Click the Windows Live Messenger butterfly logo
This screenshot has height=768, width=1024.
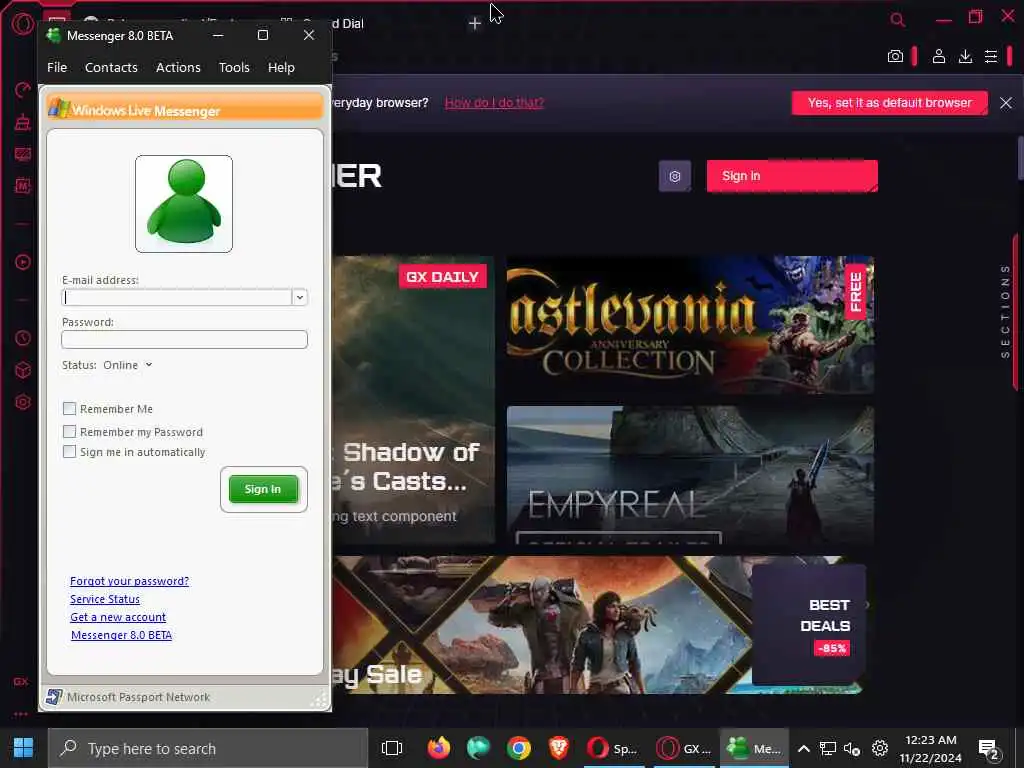[59, 108]
